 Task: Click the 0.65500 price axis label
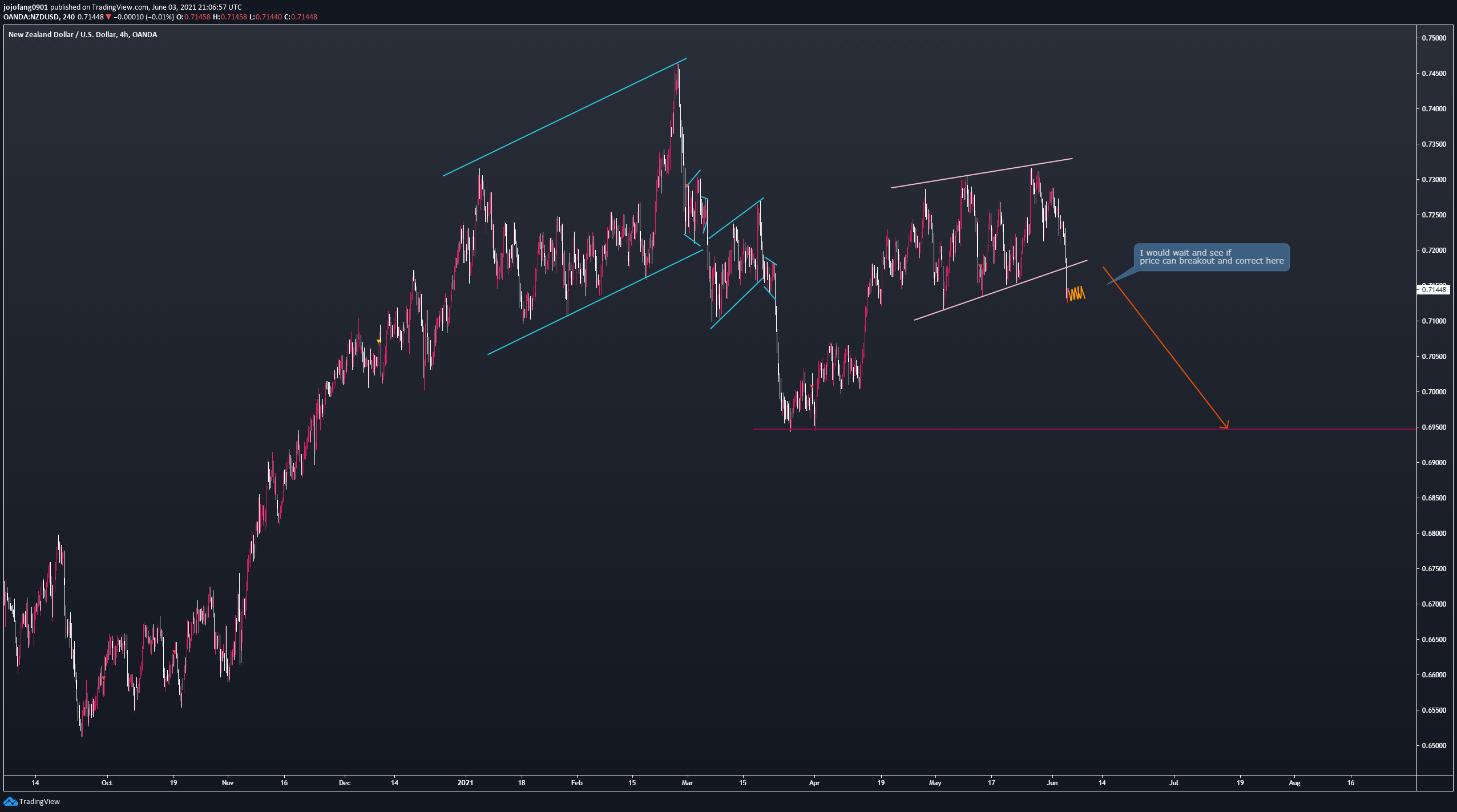[1434, 710]
